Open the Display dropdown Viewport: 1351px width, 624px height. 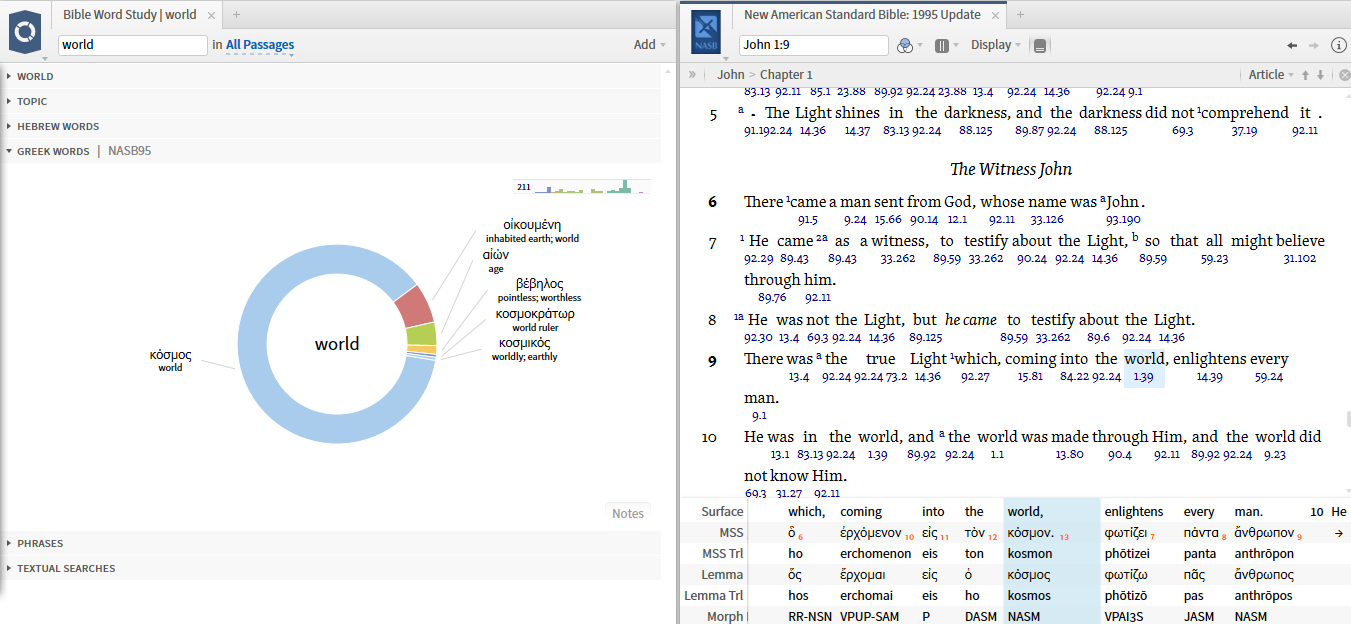click(x=996, y=45)
